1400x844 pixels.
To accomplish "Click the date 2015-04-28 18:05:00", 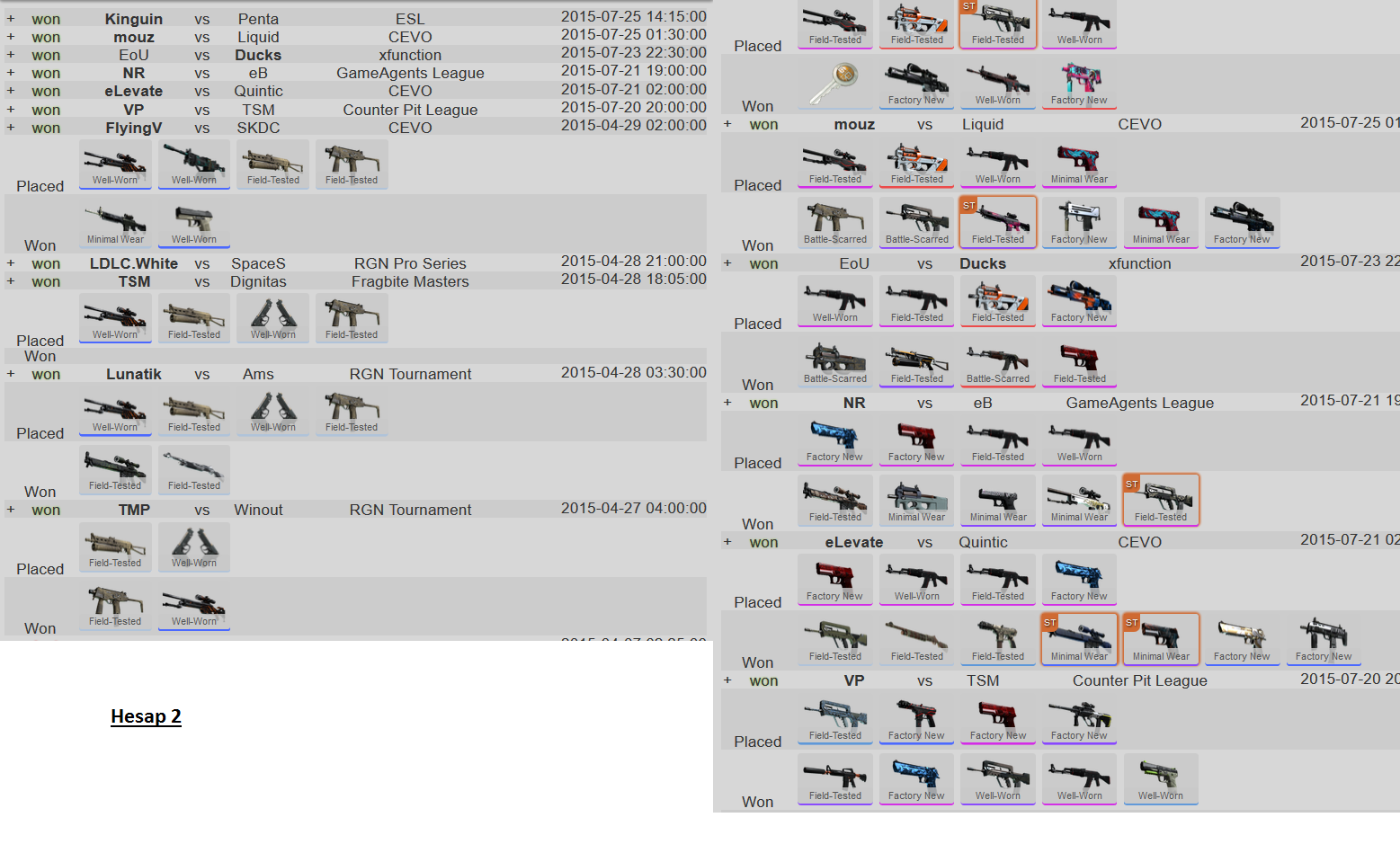I will pos(634,279).
